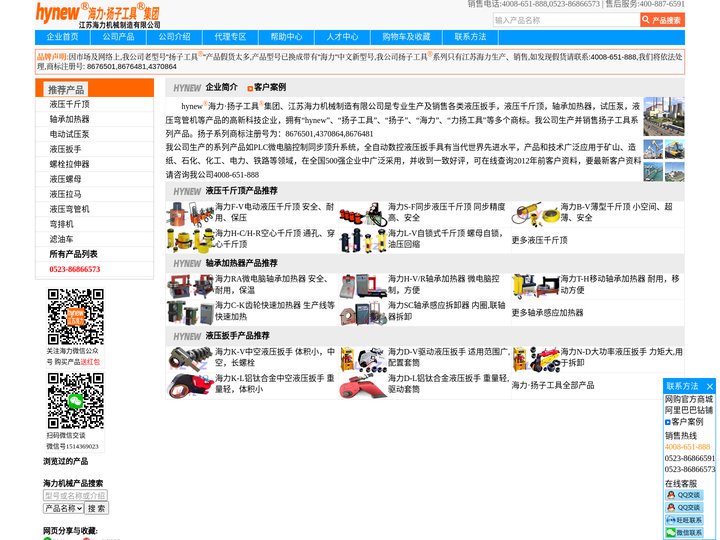Open 阿里巴巴钻铺 in the contact panel
This screenshot has width=720, height=540.
tap(689, 410)
